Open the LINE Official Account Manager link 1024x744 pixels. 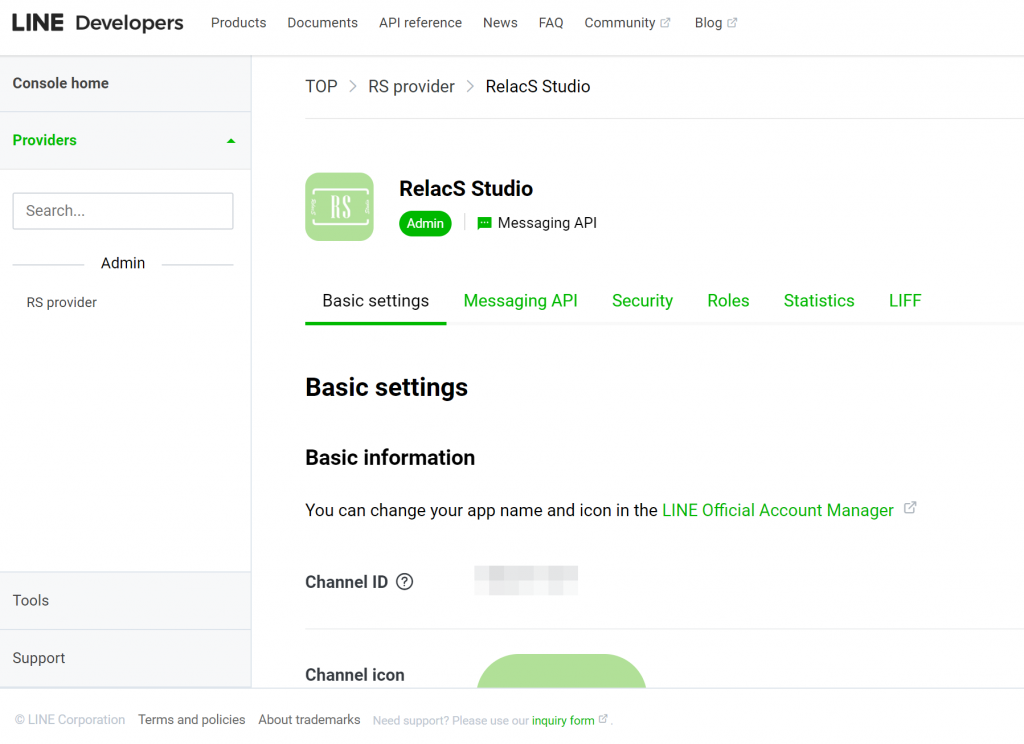[778, 510]
